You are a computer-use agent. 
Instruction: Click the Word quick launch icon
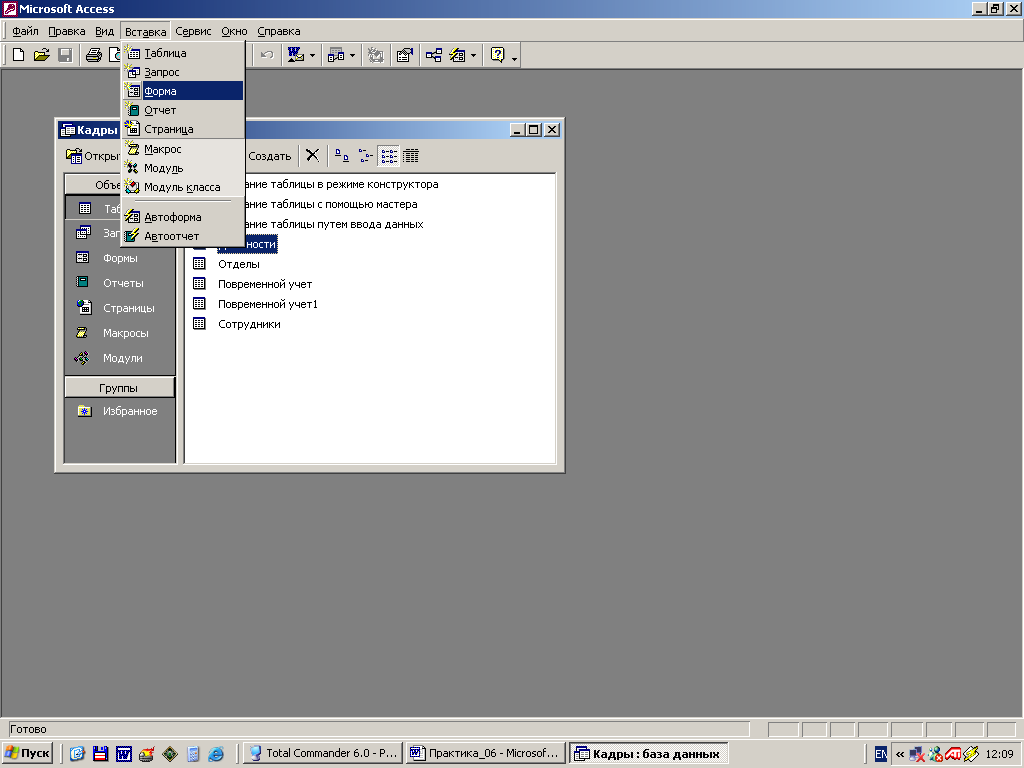[x=123, y=754]
